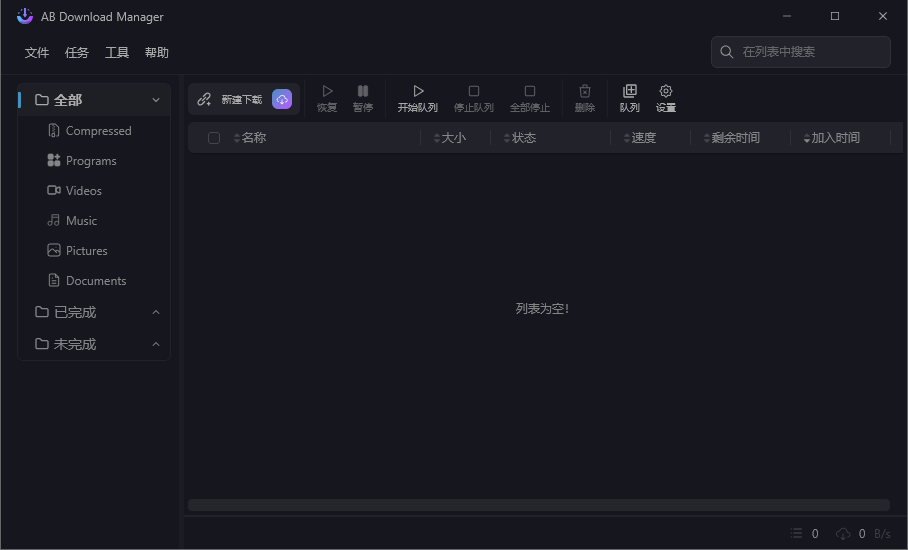Screen dimensions: 908x550
Task: Click the Stop Queue (停止队列) icon
Action: pyautogui.click(x=474, y=91)
